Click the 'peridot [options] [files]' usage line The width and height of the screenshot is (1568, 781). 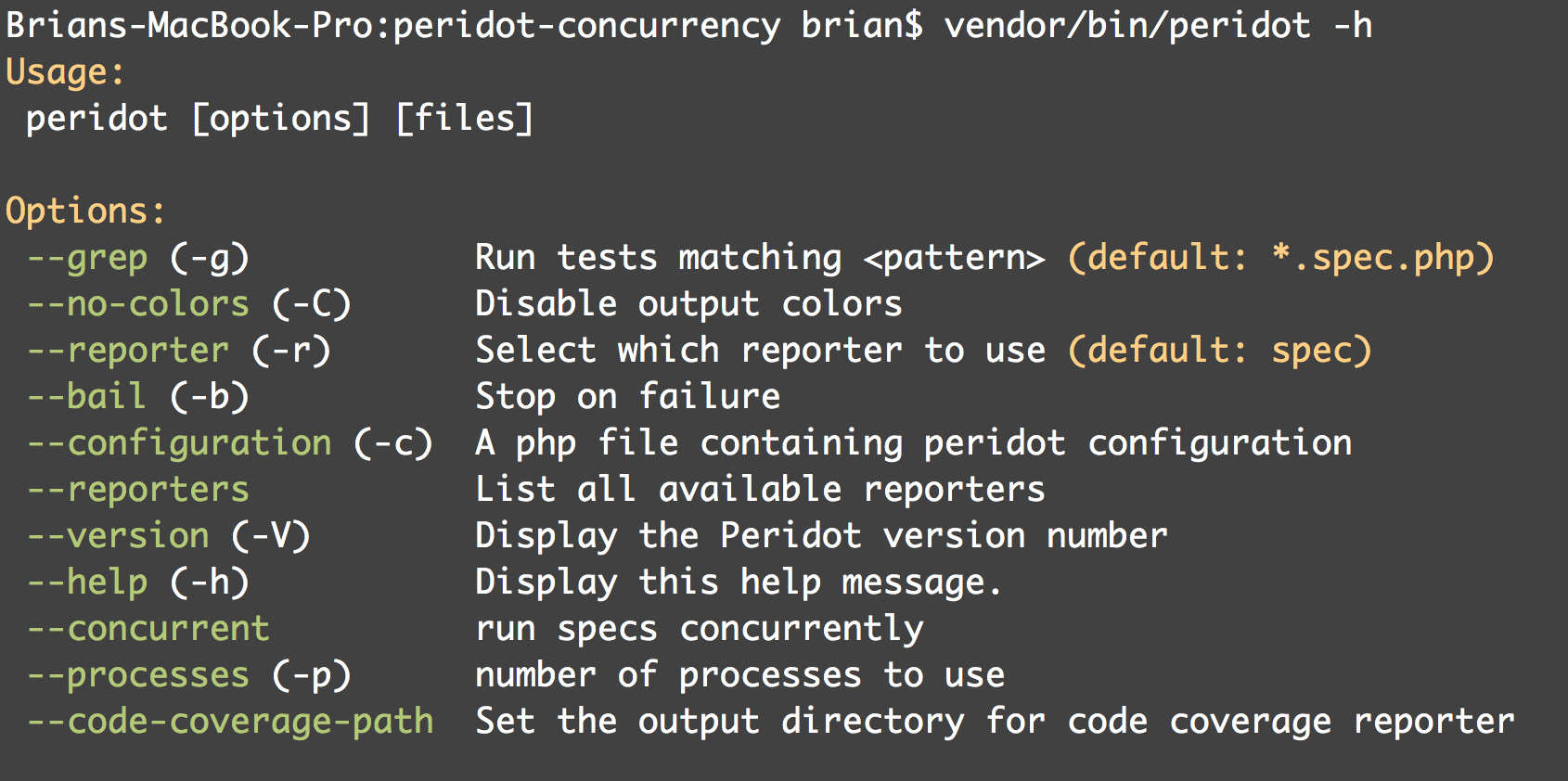click(279, 119)
